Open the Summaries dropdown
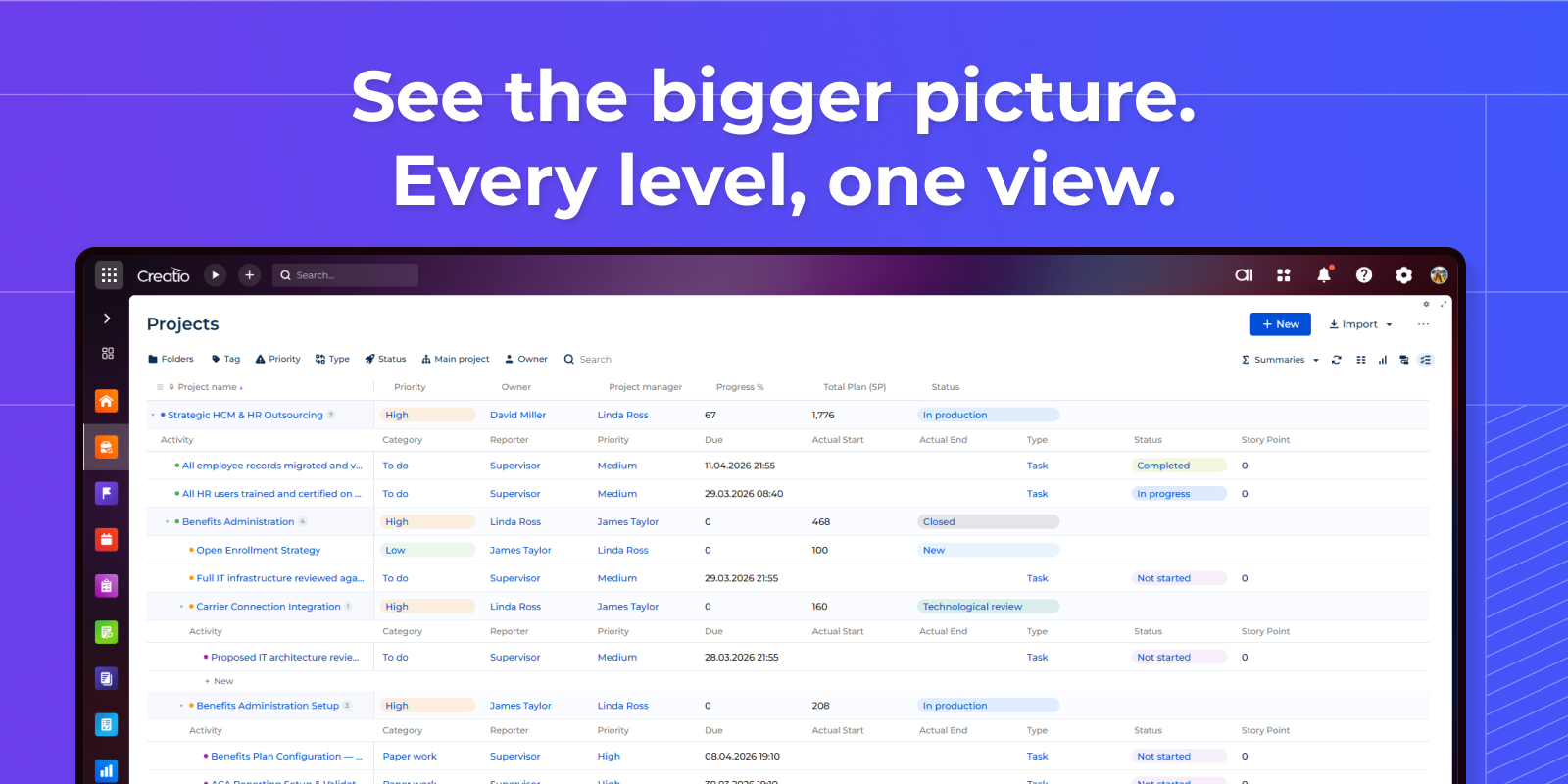Screen dimensions: 1568x784 click(1280, 360)
